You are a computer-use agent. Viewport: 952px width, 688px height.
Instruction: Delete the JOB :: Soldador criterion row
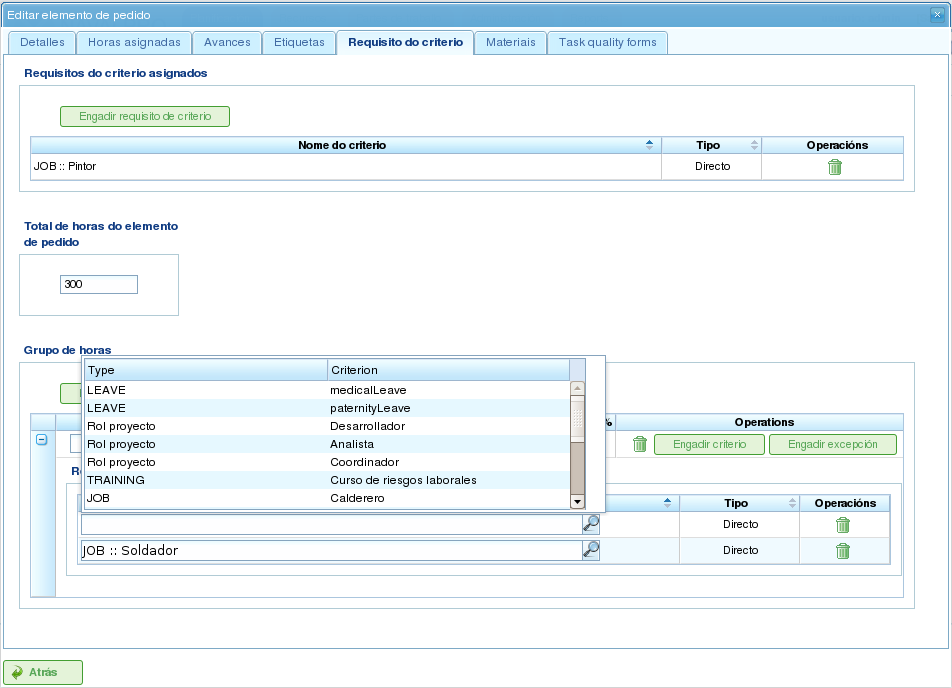pos(843,551)
